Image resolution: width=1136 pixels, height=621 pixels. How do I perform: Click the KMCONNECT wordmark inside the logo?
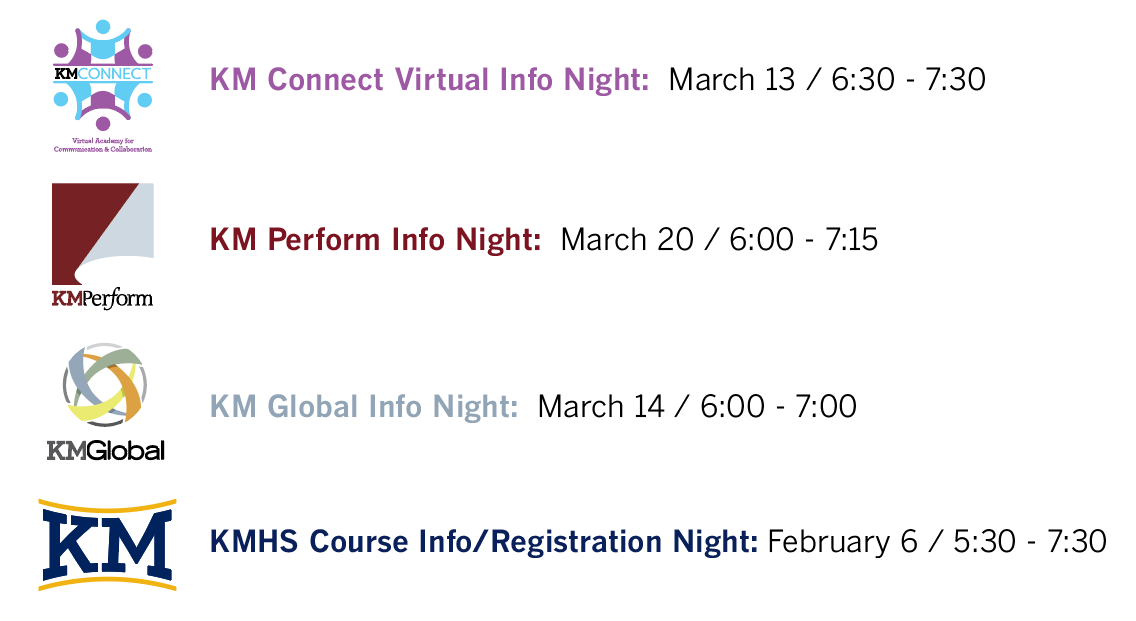(x=103, y=73)
